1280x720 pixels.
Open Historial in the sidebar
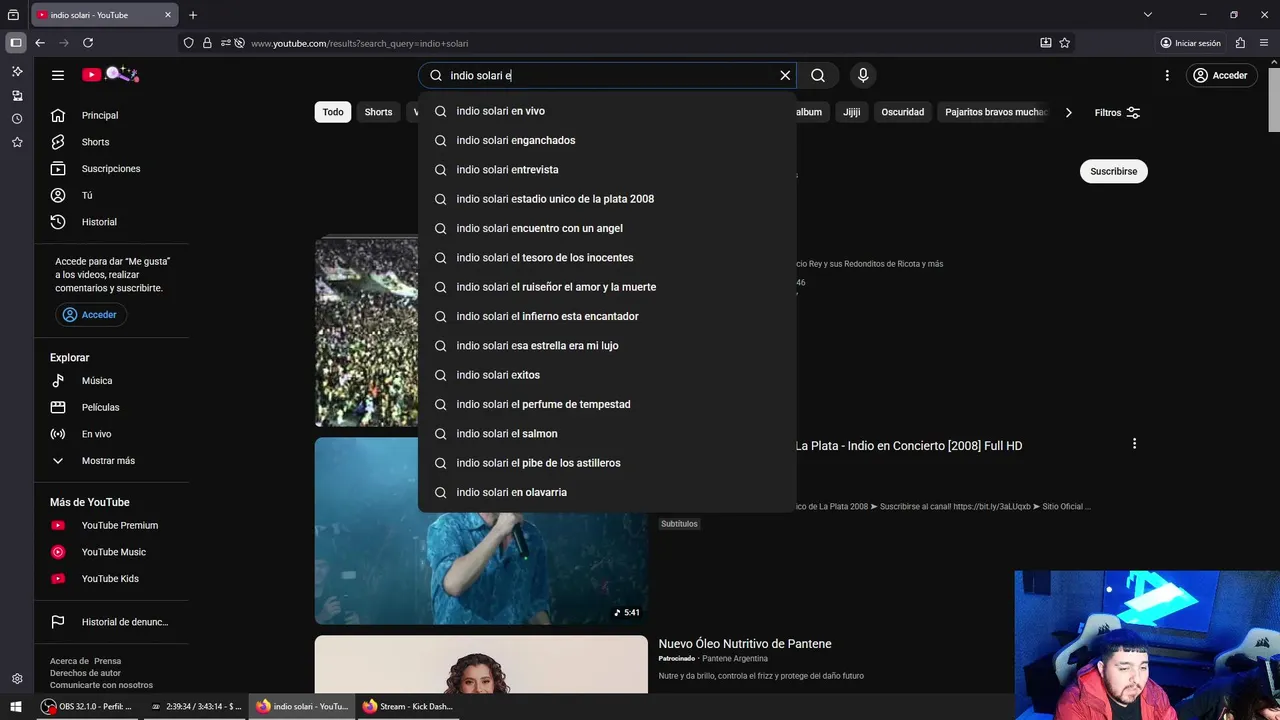(99, 222)
